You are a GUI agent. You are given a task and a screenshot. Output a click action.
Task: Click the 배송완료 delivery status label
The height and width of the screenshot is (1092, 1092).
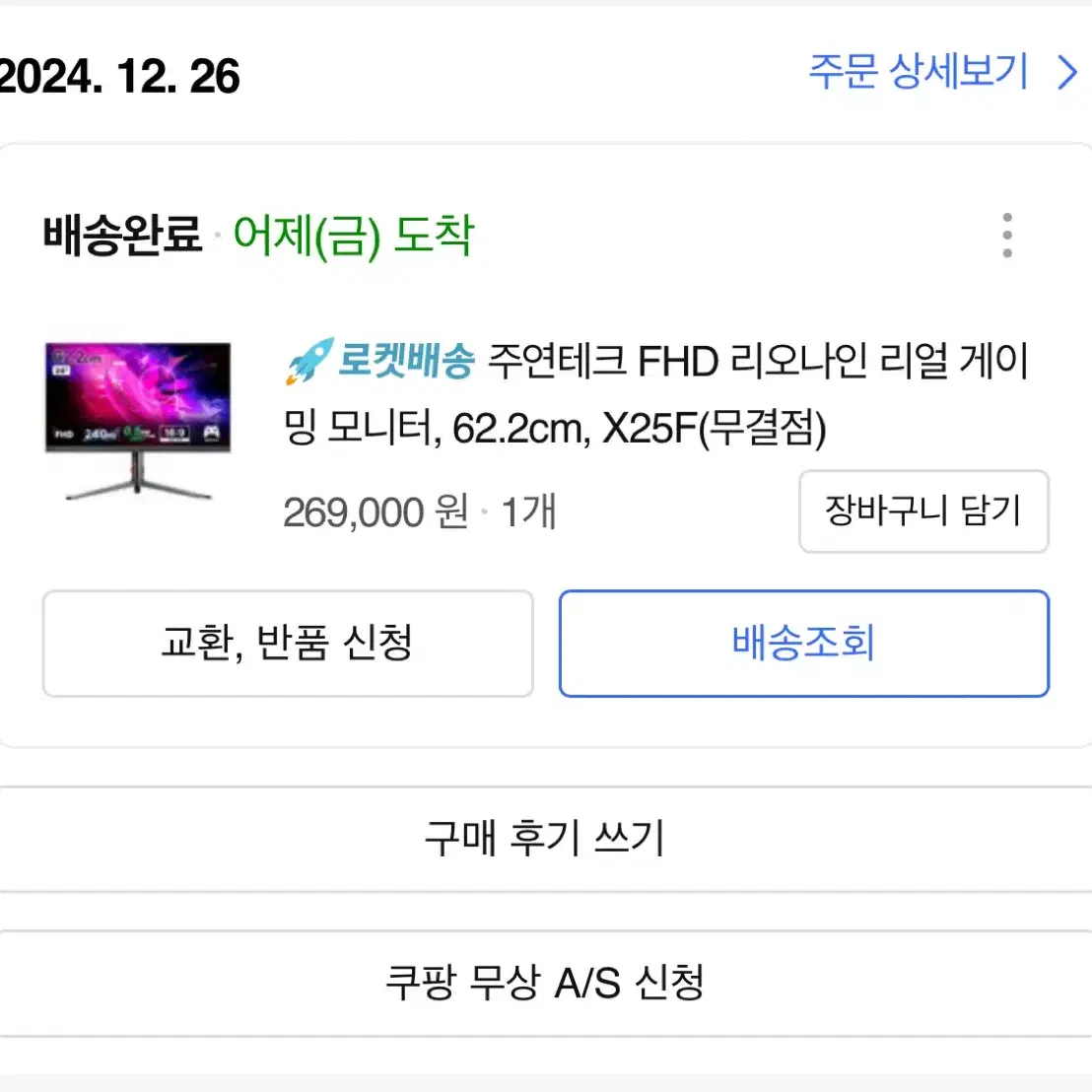(x=122, y=235)
